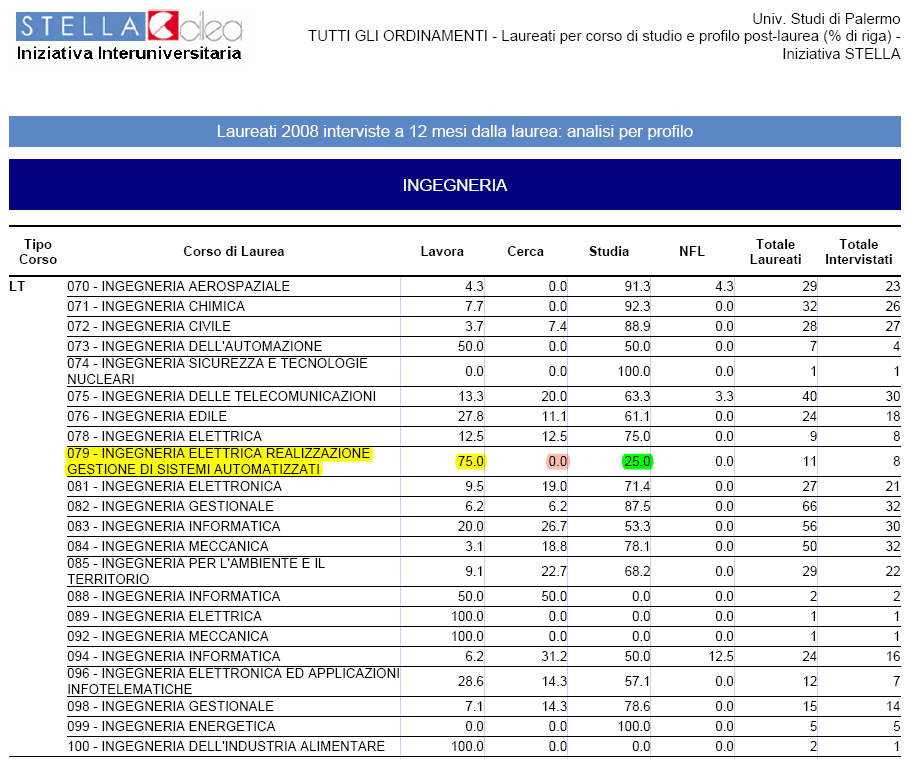Select row '076 - INGEGNERIA EDILE'
Screen dimensions: 908x759
484,416
